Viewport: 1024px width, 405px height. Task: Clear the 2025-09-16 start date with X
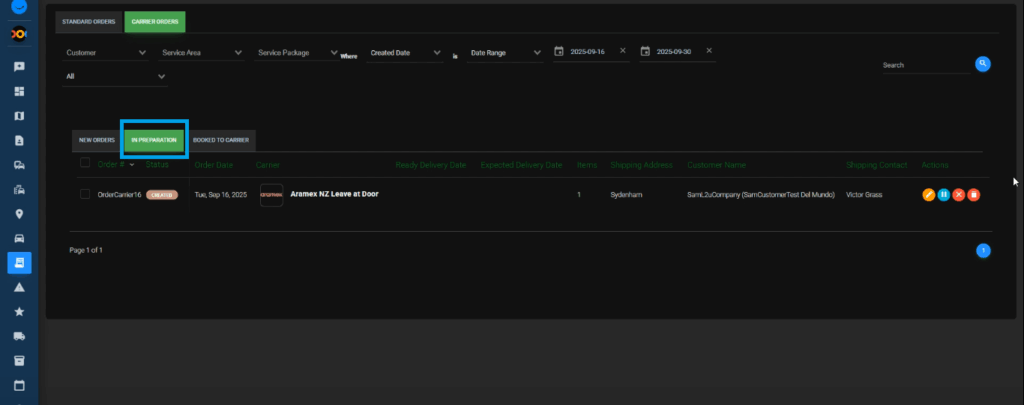coord(622,51)
